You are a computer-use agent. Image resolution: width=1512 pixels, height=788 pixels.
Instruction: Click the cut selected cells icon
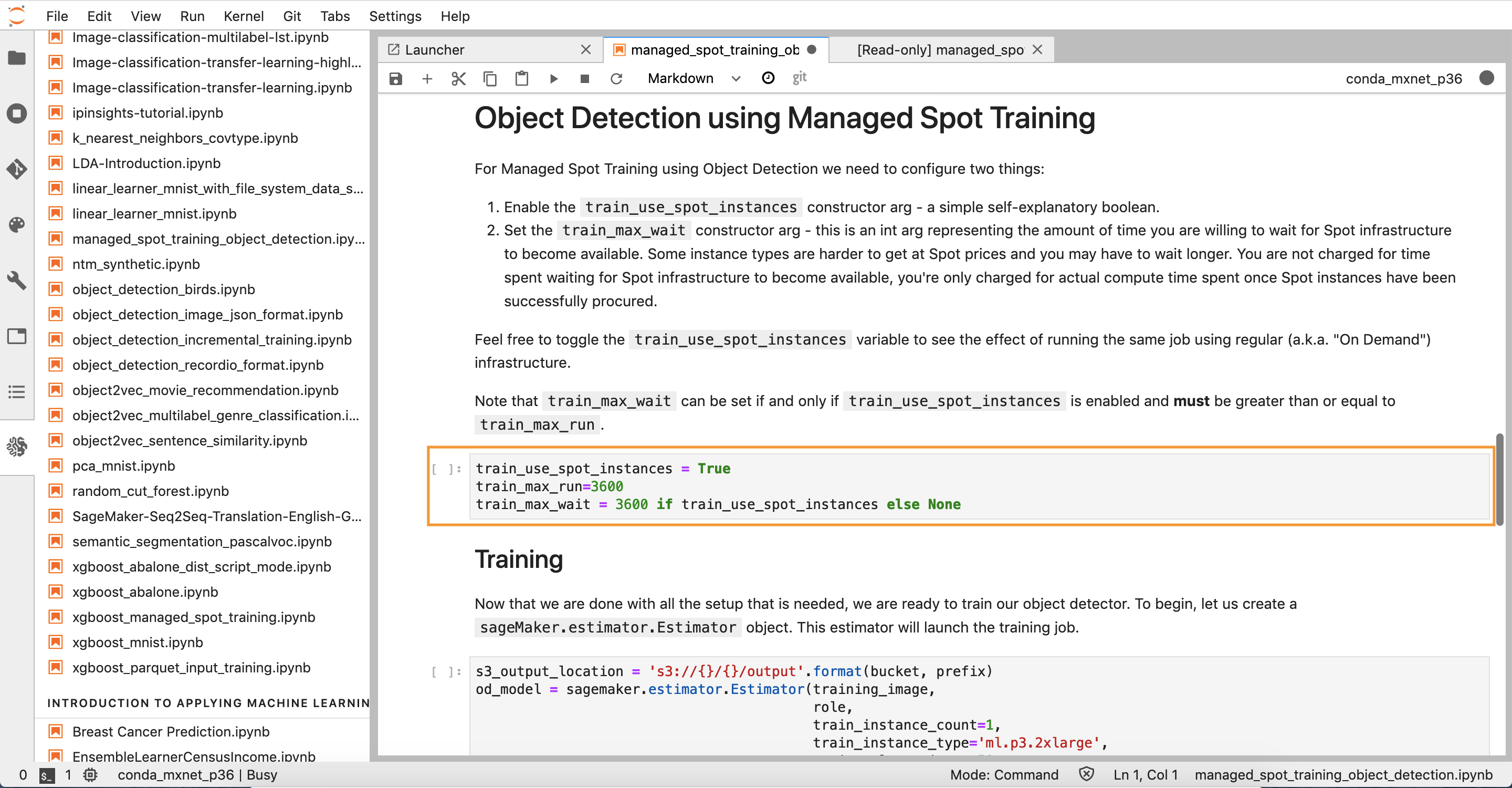pyautogui.click(x=458, y=78)
